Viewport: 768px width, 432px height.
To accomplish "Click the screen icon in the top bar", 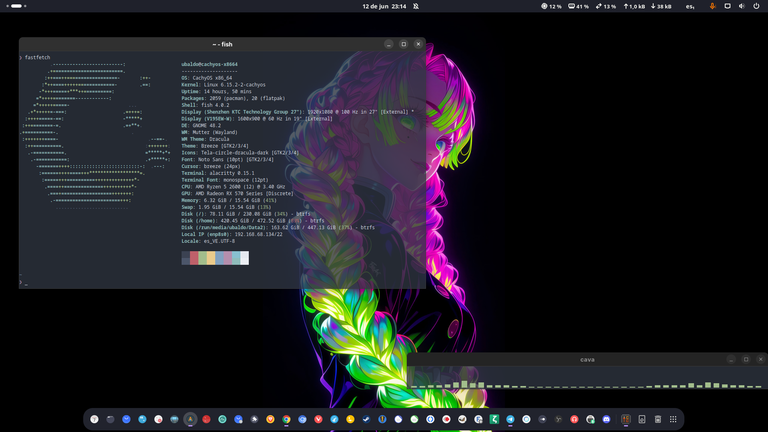I will [727, 6].
